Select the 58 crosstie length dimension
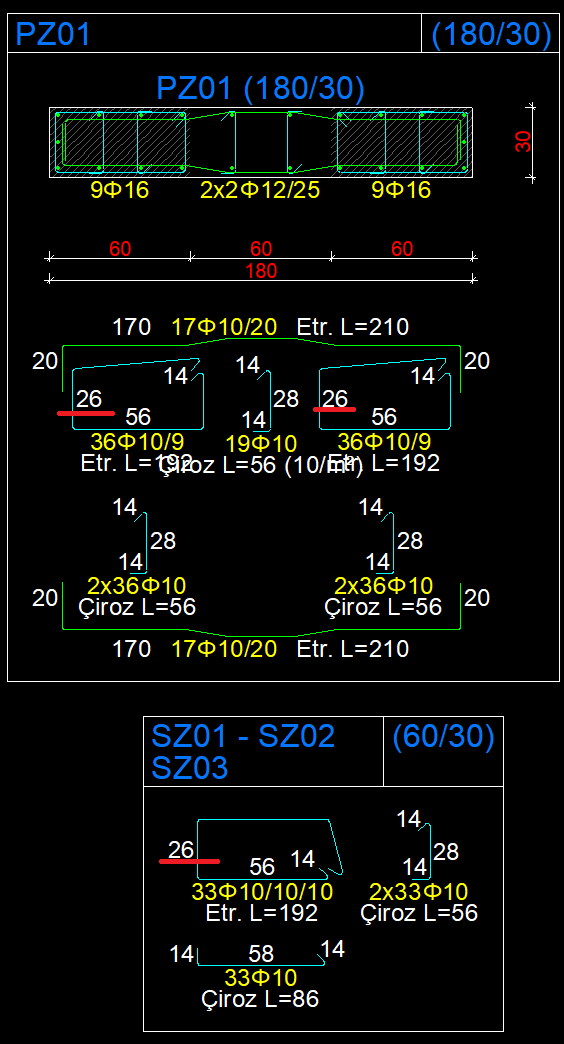Screen dimensions: 564x1044 [261, 954]
